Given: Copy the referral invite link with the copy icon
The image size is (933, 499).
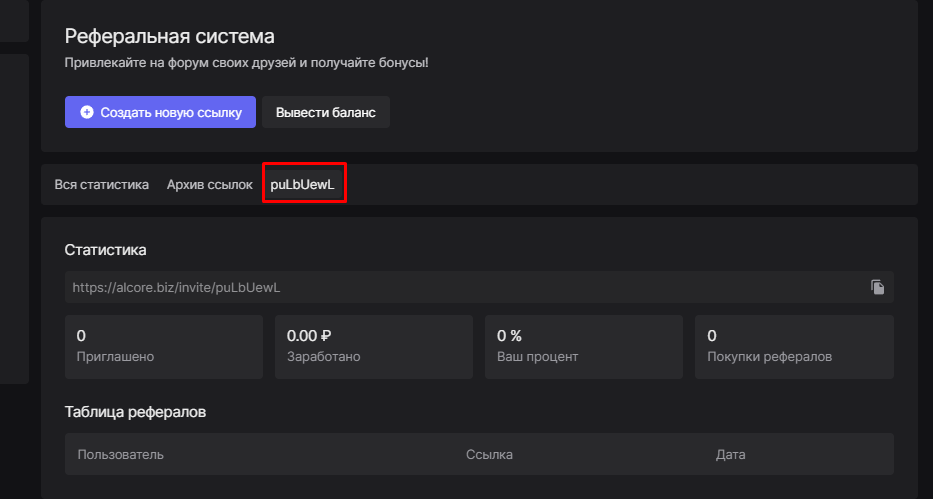Looking at the screenshot, I should [877, 287].
